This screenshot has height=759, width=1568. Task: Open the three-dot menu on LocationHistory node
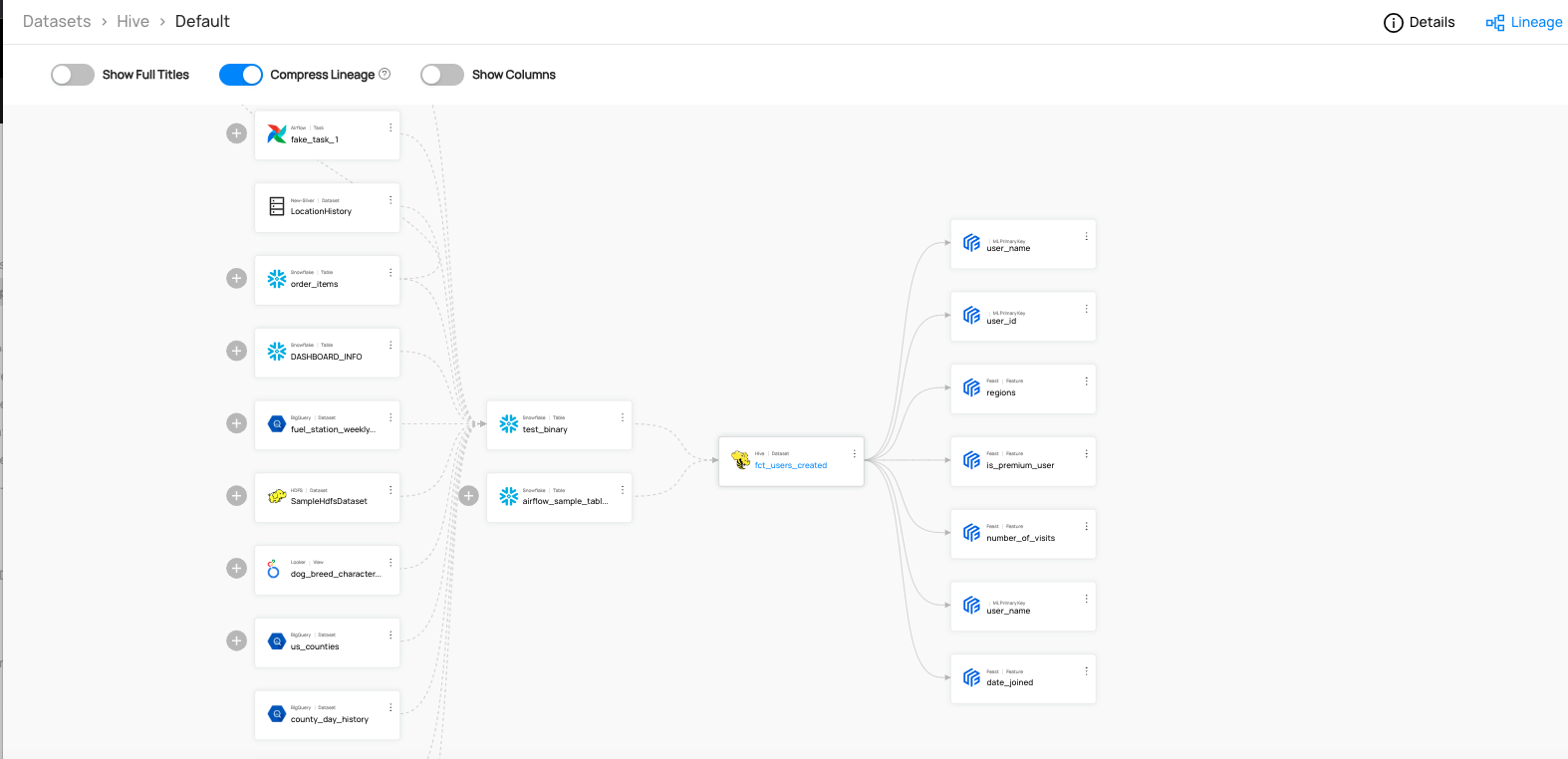(391, 200)
